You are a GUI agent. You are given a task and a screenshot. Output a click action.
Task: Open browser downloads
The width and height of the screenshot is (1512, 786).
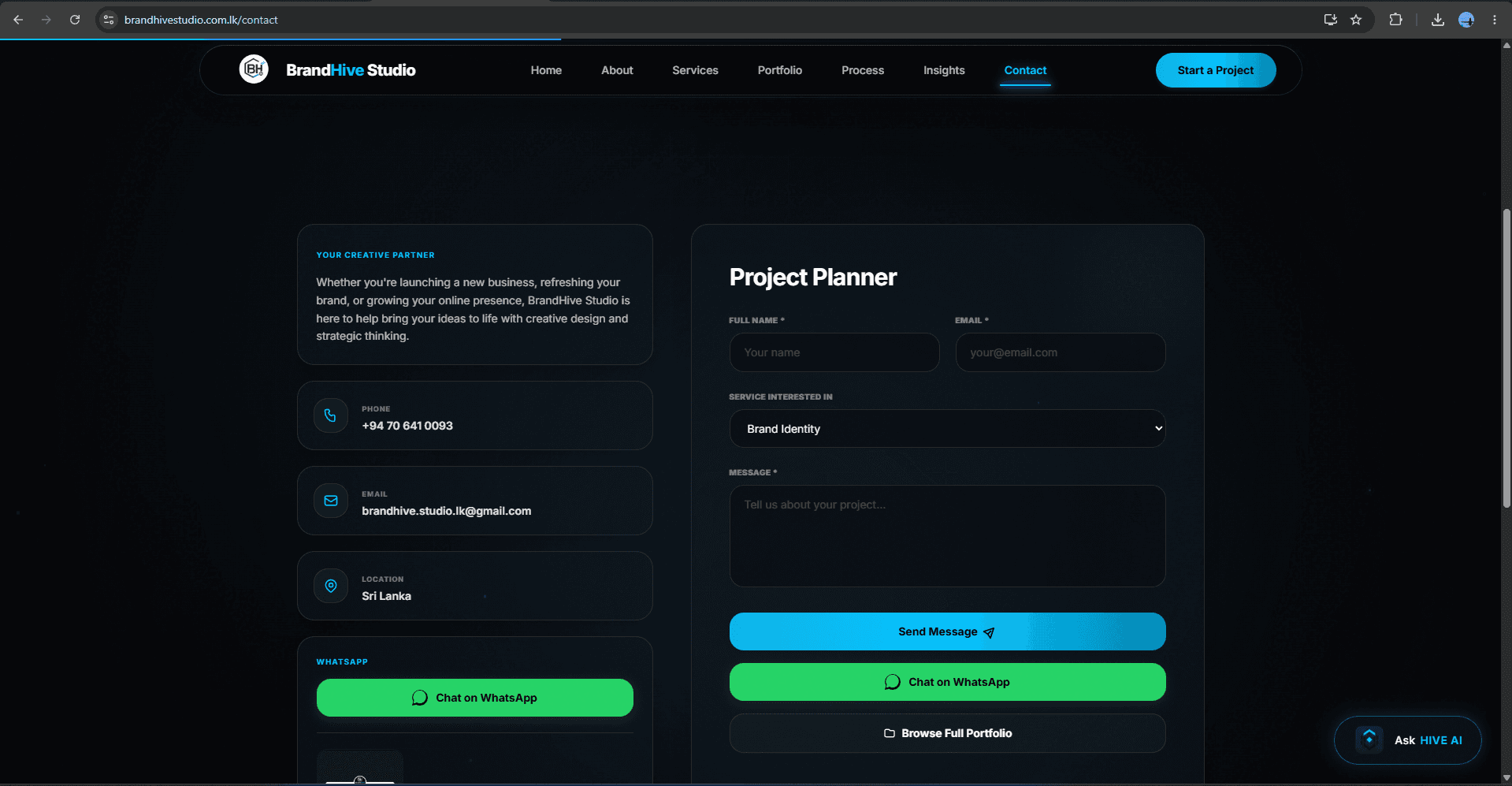pos(1438,20)
